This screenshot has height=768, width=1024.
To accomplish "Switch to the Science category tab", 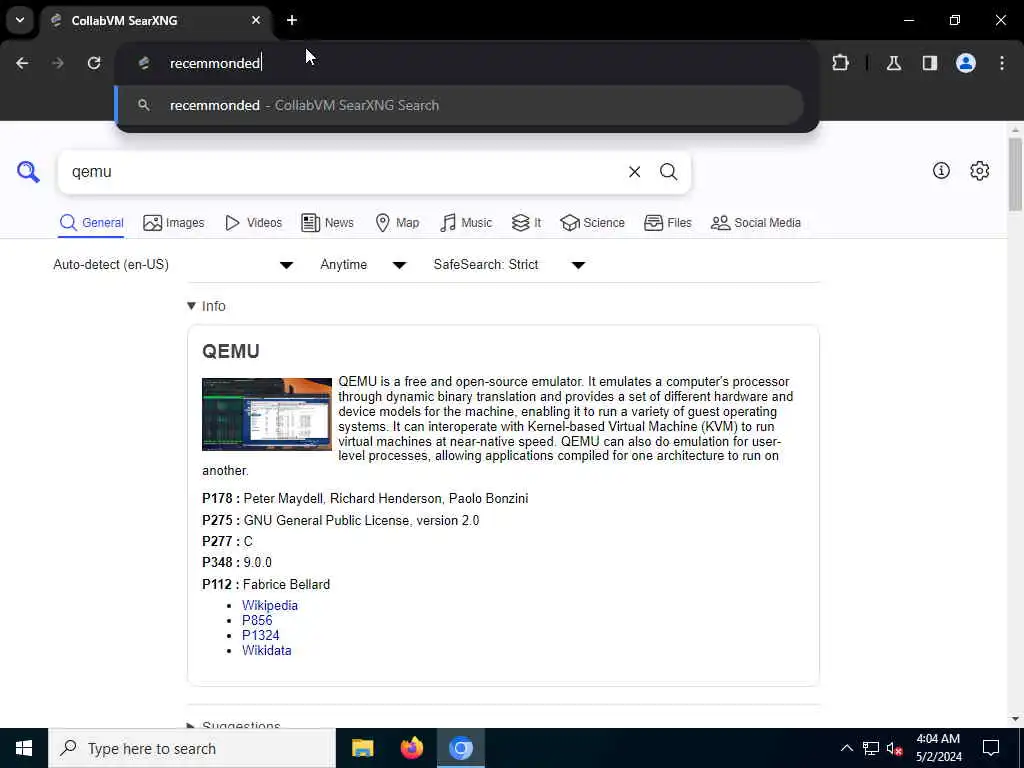I will click(x=592, y=223).
